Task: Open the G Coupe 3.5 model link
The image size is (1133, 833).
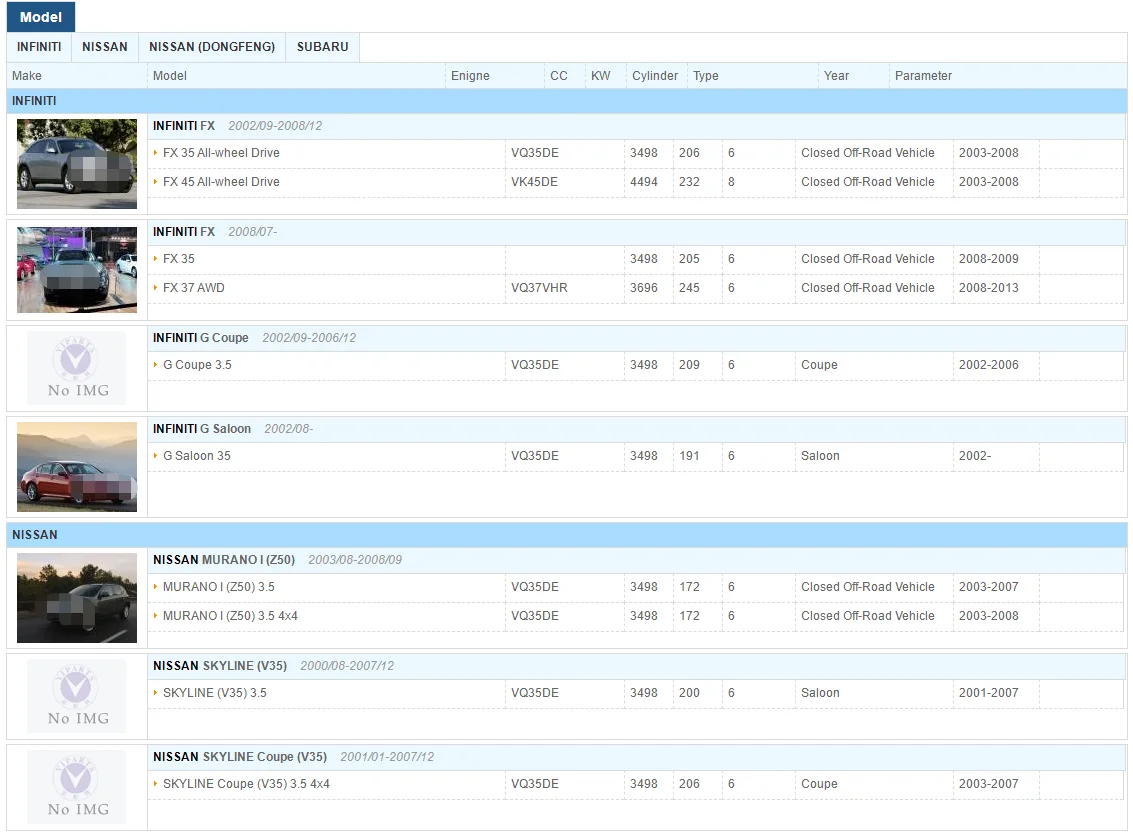Action: pos(197,365)
